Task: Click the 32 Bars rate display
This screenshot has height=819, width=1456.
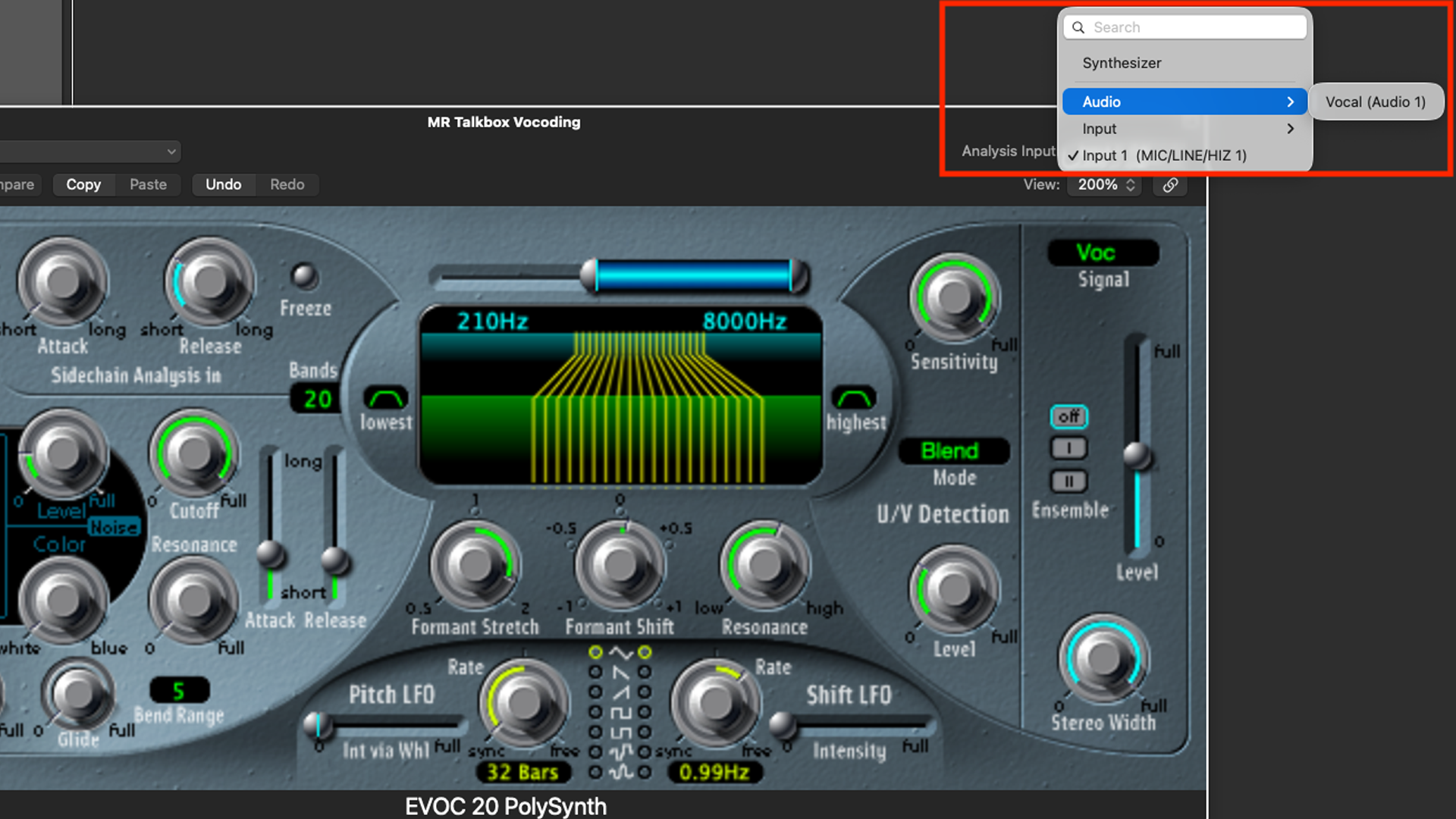Action: pos(522,773)
